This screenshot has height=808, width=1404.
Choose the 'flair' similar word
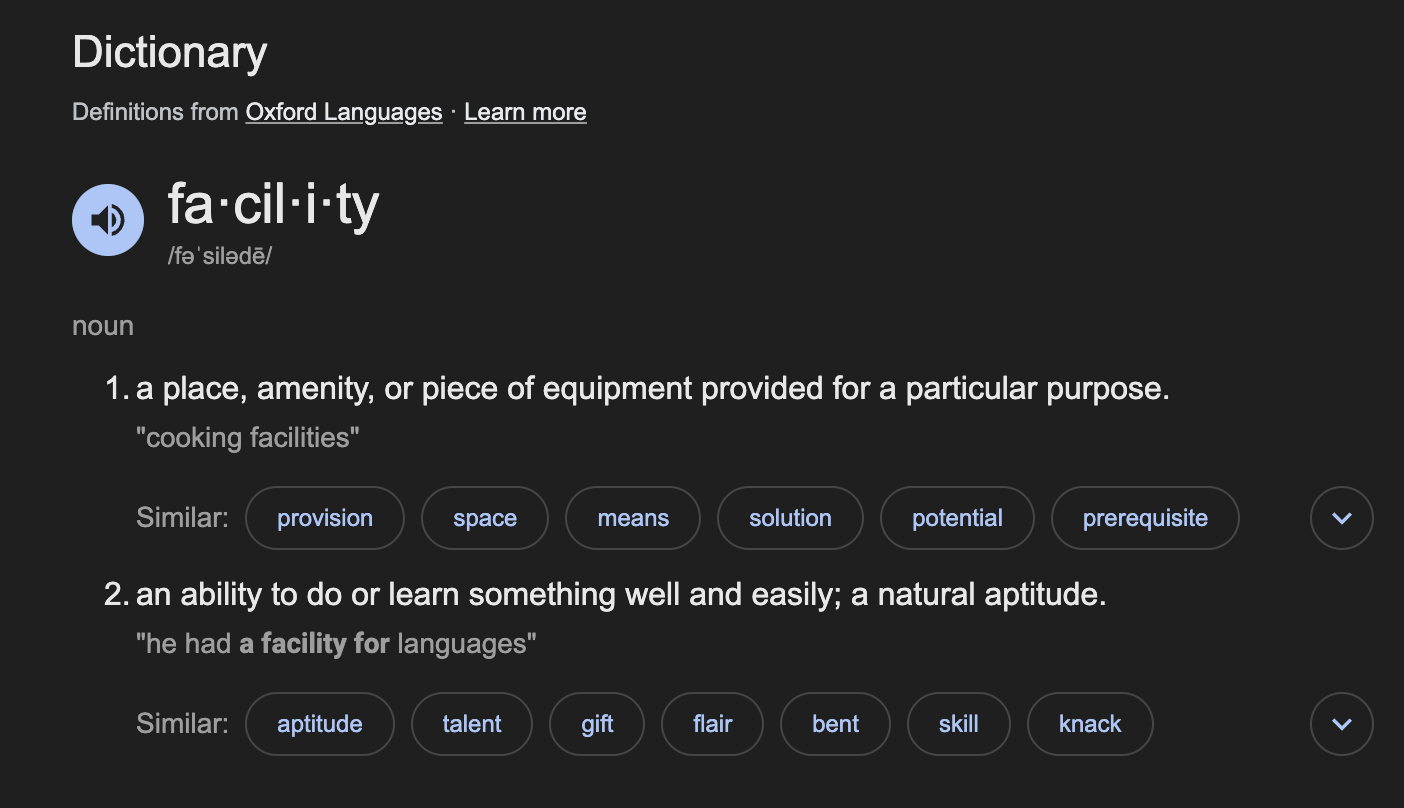[712, 724]
